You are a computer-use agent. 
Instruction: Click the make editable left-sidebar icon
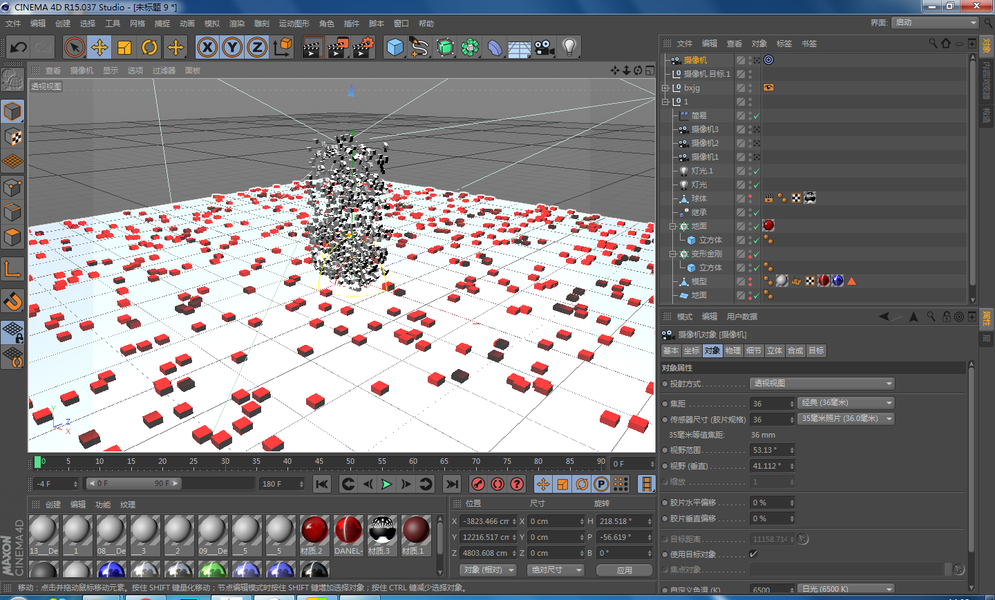13,79
